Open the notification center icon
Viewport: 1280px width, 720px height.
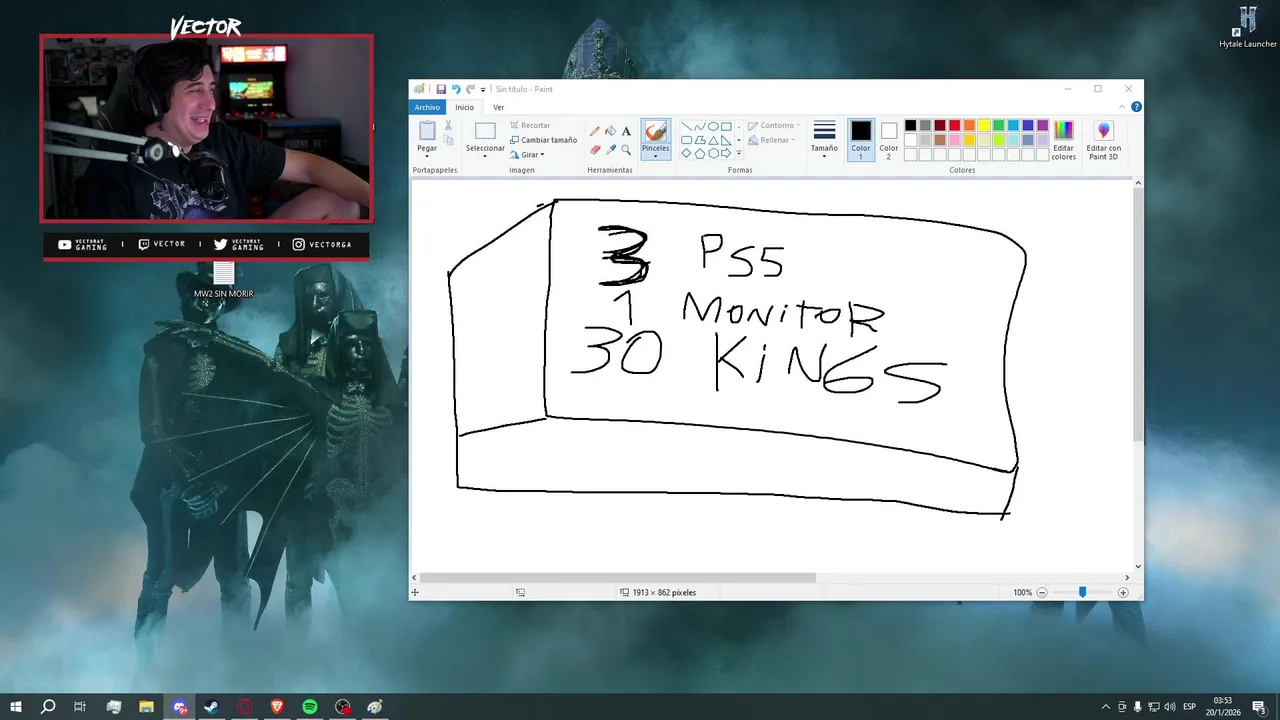pyautogui.click(x=1259, y=707)
